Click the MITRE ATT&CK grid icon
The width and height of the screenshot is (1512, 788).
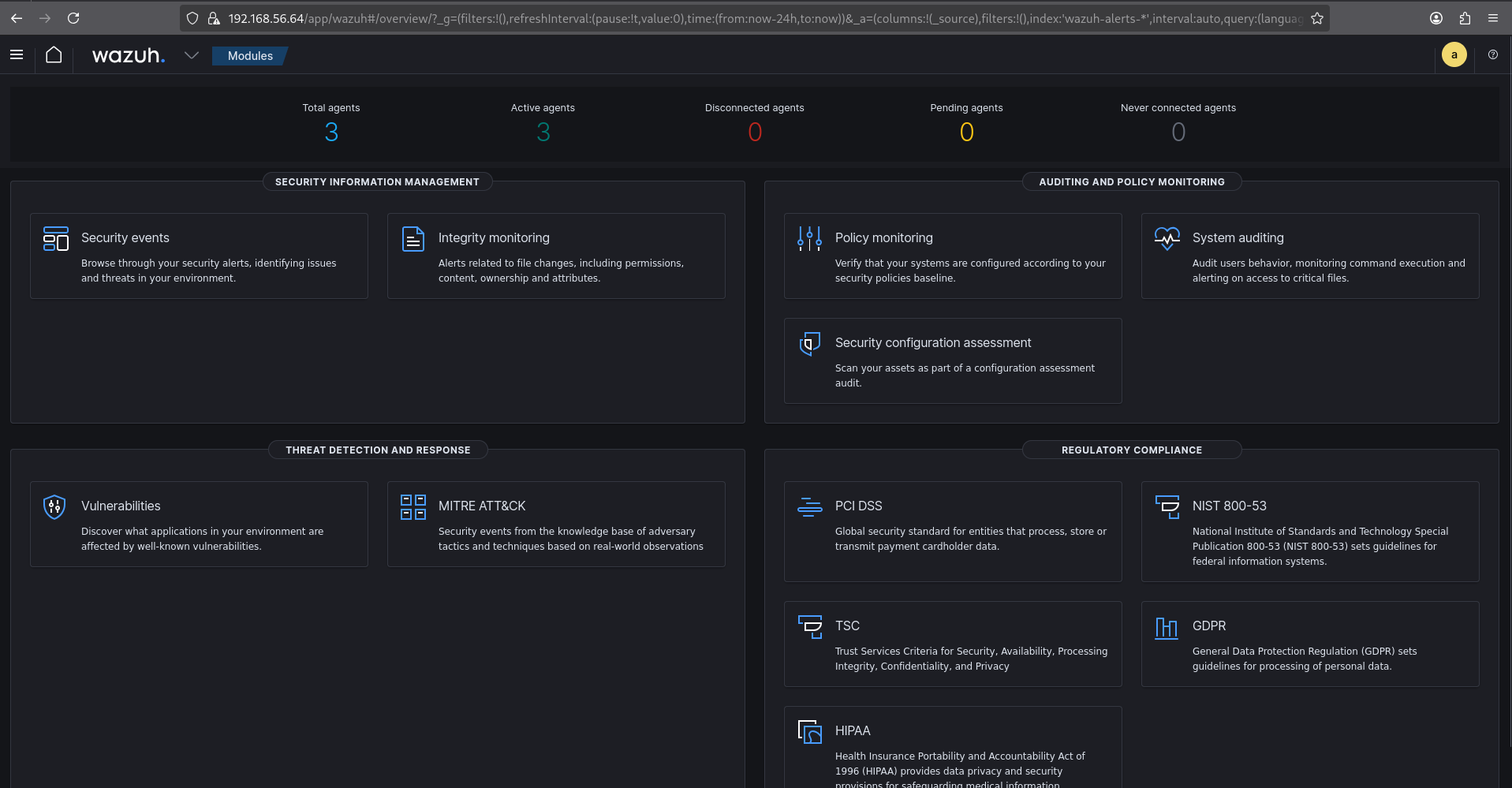coord(413,506)
